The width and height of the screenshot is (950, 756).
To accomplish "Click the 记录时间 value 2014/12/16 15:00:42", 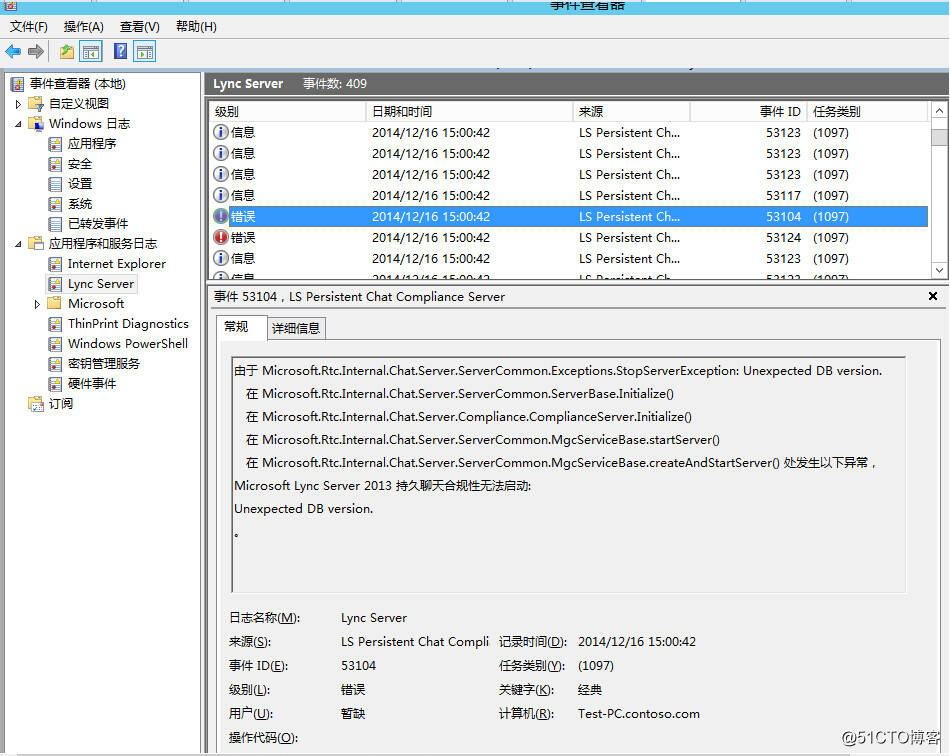I will point(637,642).
